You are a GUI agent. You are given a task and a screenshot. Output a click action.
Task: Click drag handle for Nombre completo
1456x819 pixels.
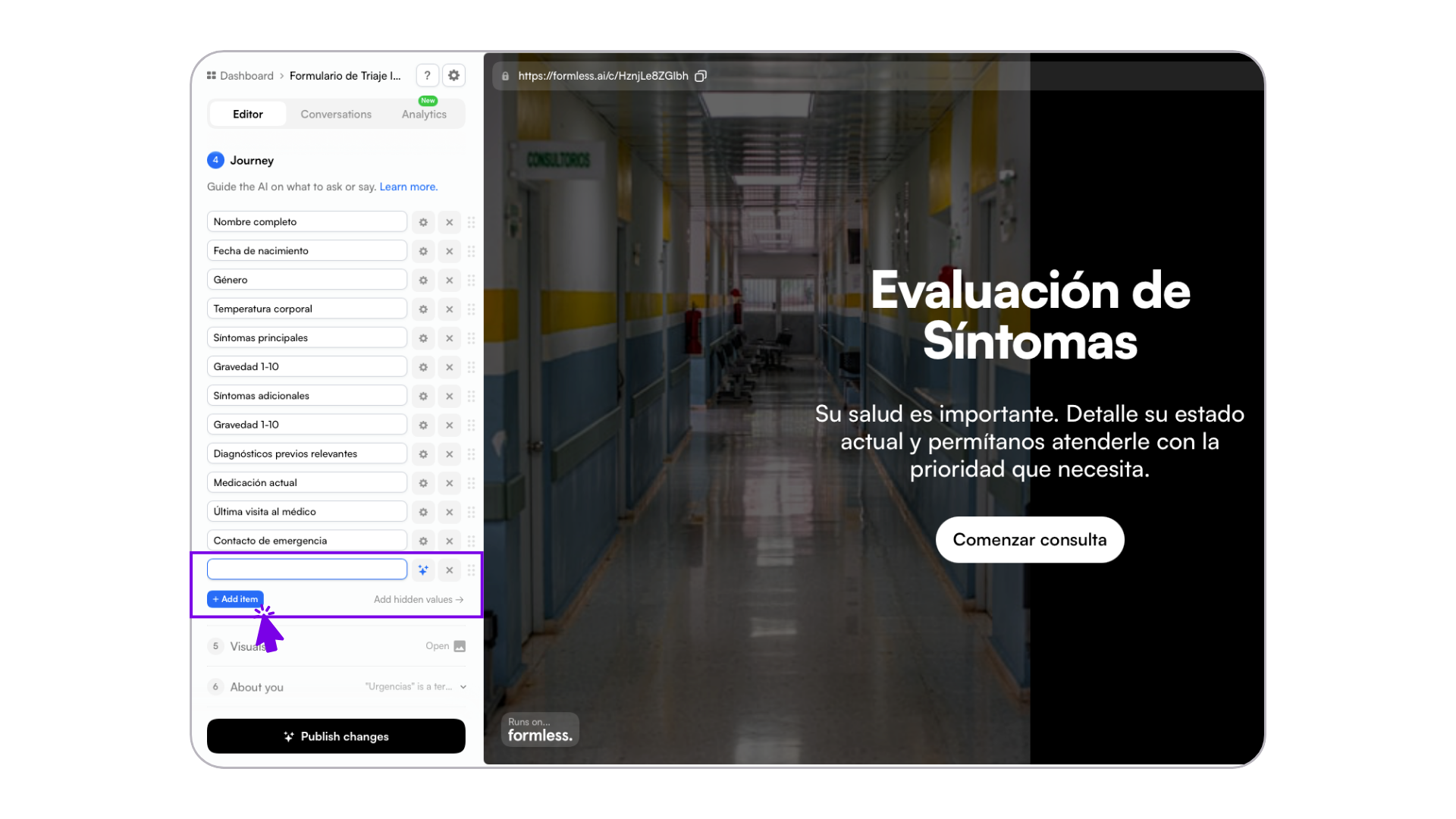coord(472,222)
